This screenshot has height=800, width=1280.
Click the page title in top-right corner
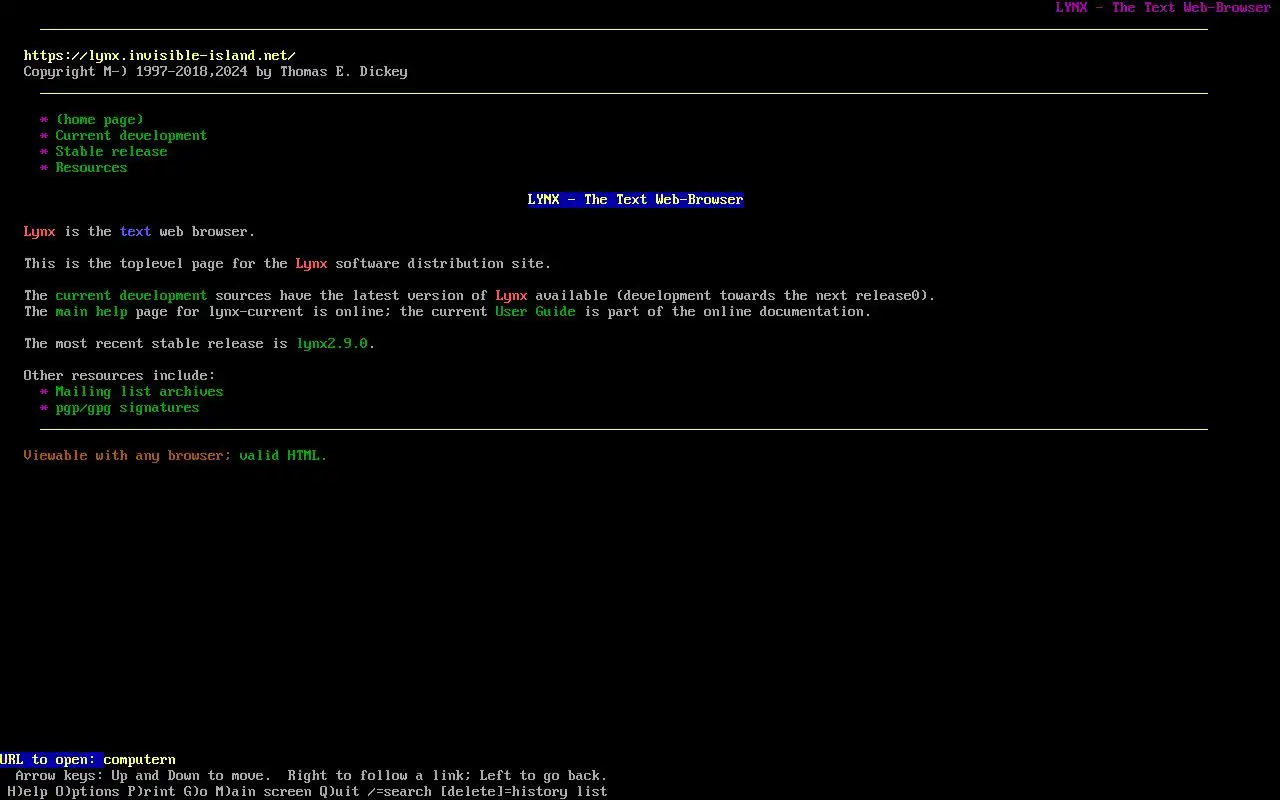pos(1164,8)
